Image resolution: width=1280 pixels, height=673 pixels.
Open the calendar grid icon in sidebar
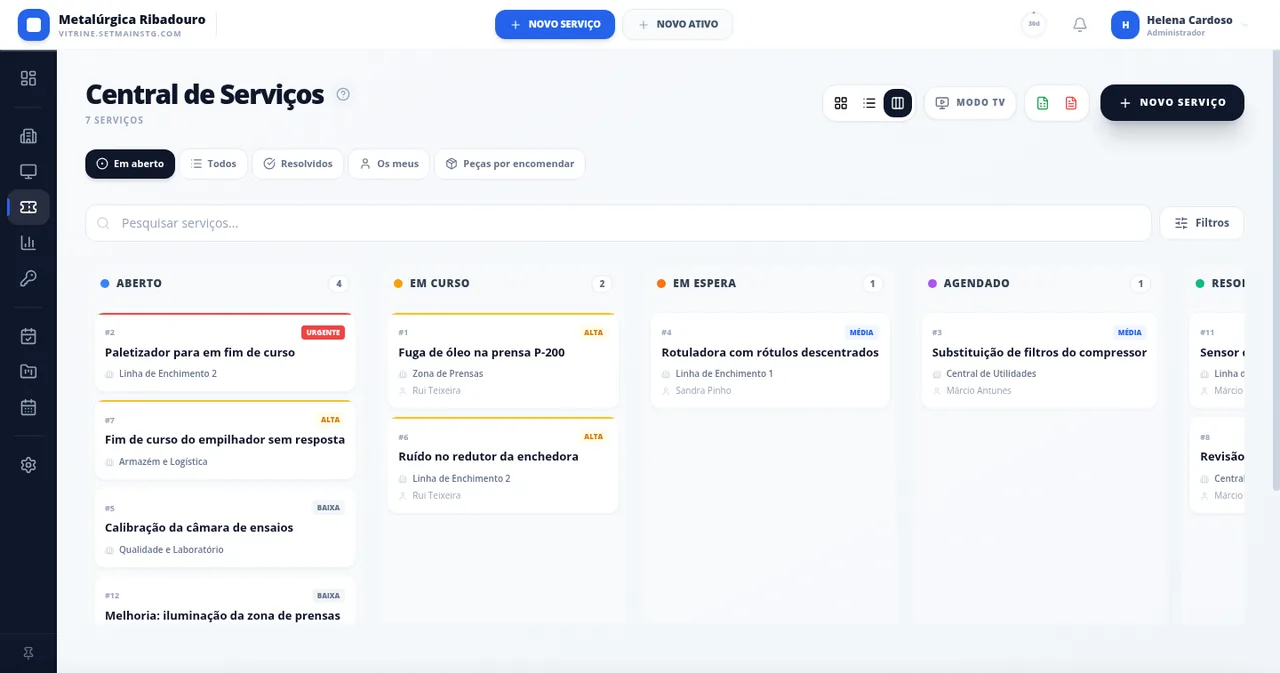coord(28,407)
